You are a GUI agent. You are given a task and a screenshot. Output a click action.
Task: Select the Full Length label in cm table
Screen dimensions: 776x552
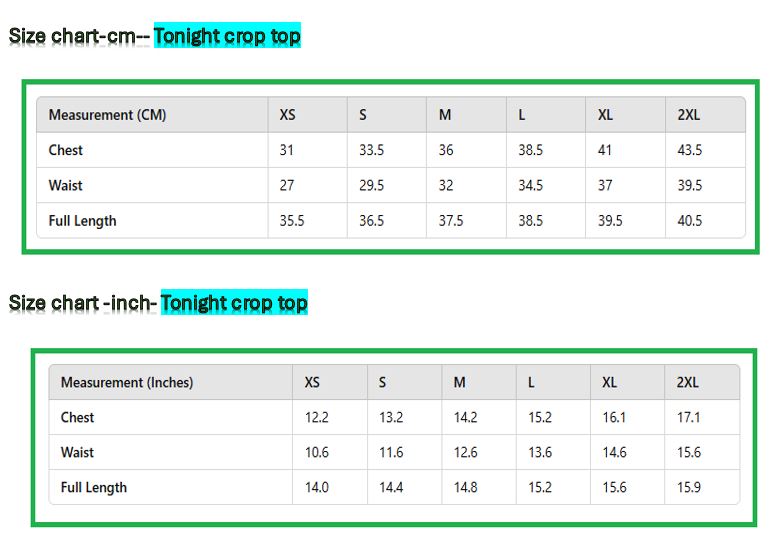pyautogui.click(x=82, y=221)
